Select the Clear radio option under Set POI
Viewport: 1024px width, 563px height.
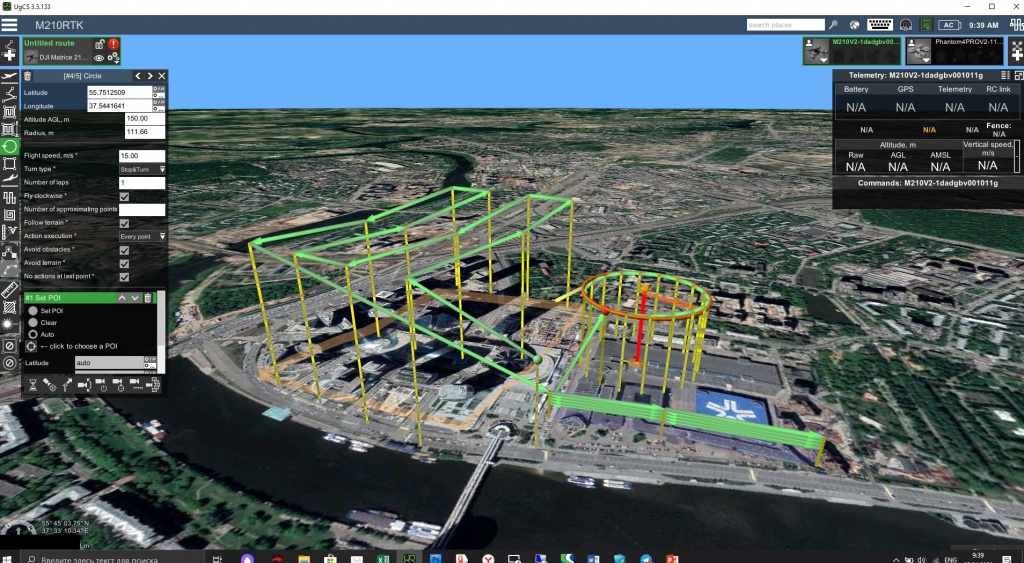tap(33, 323)
